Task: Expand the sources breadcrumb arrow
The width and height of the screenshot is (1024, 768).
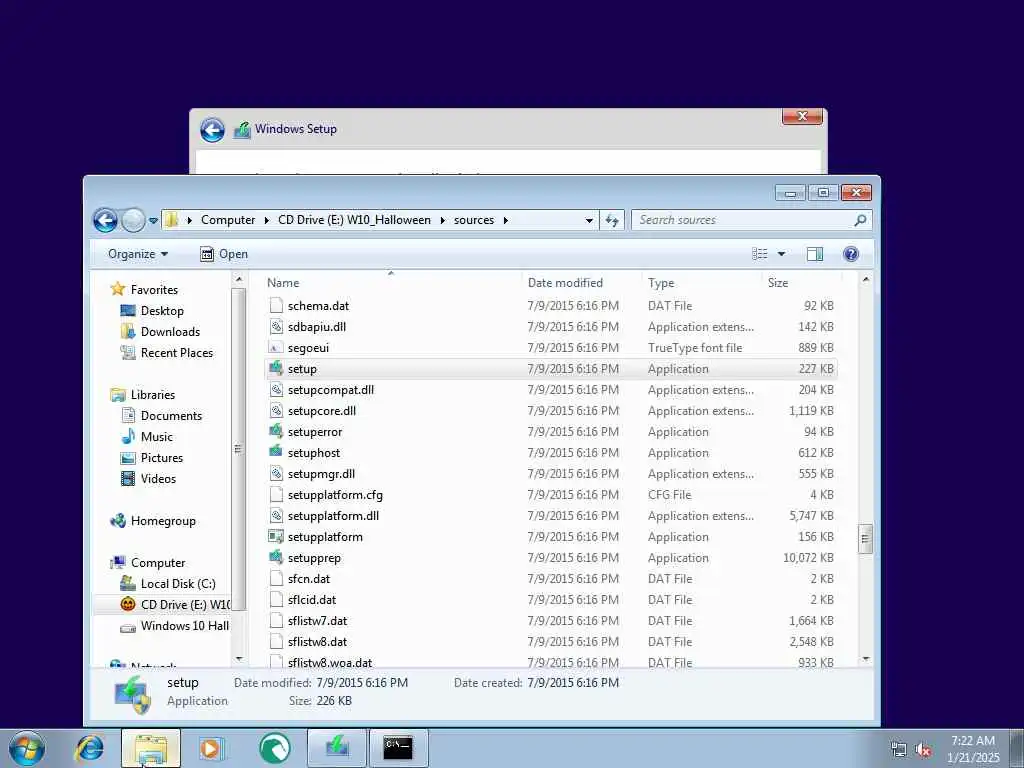Action: pyautogui.click(x=505, y=220)
